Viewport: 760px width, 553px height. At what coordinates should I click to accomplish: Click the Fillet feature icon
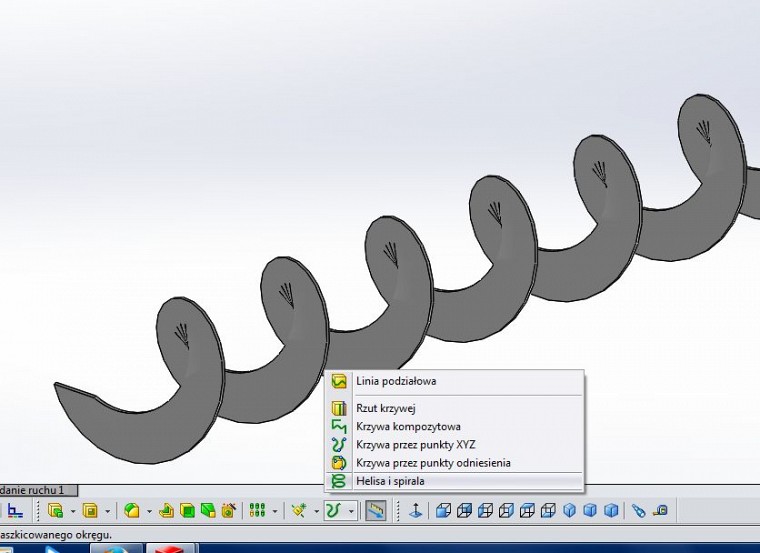pos(131,510)
